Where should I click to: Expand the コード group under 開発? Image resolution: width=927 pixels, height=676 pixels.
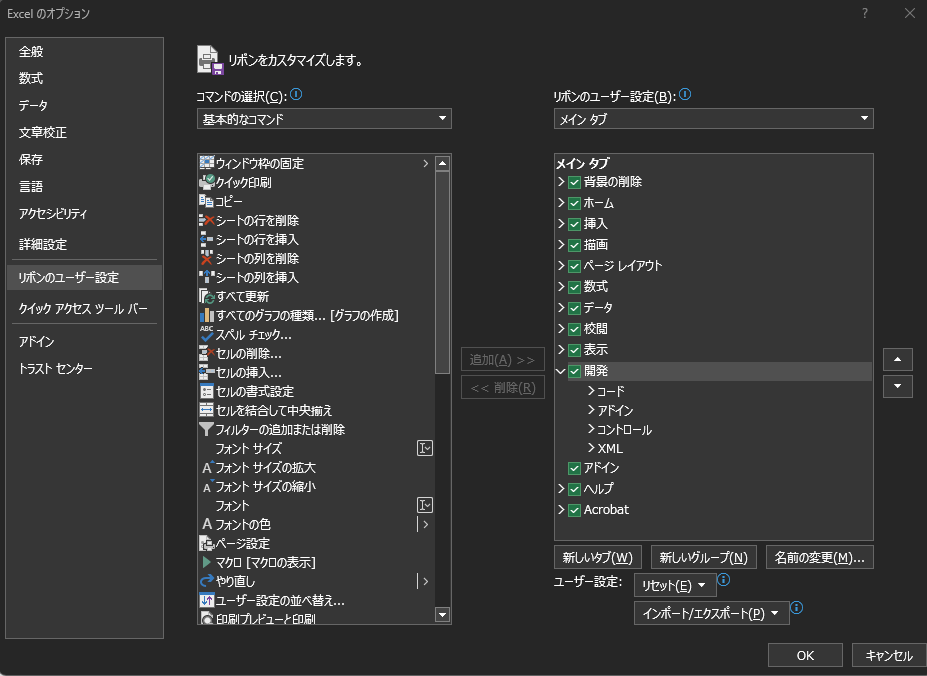pos(591,392)
